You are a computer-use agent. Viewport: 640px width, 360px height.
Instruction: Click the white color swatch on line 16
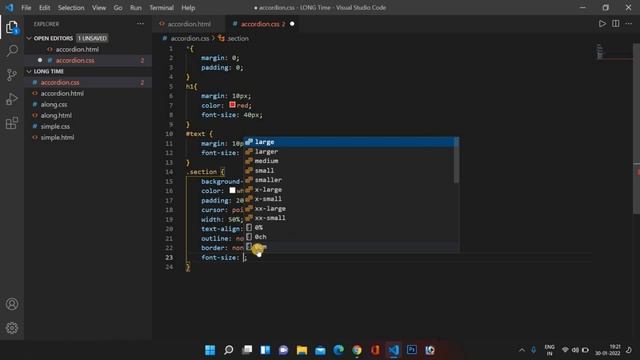[232, 190]
